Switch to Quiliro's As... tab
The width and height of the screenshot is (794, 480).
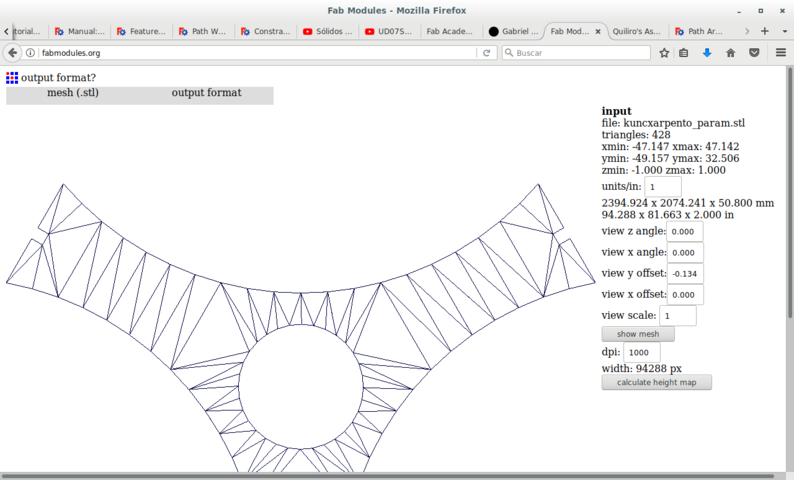pos(637,31)
